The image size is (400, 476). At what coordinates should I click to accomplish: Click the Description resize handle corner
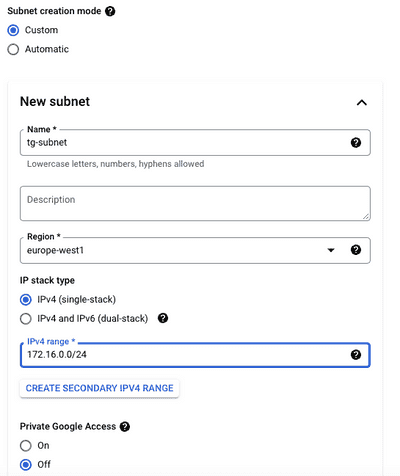click(x=366, y=216)
